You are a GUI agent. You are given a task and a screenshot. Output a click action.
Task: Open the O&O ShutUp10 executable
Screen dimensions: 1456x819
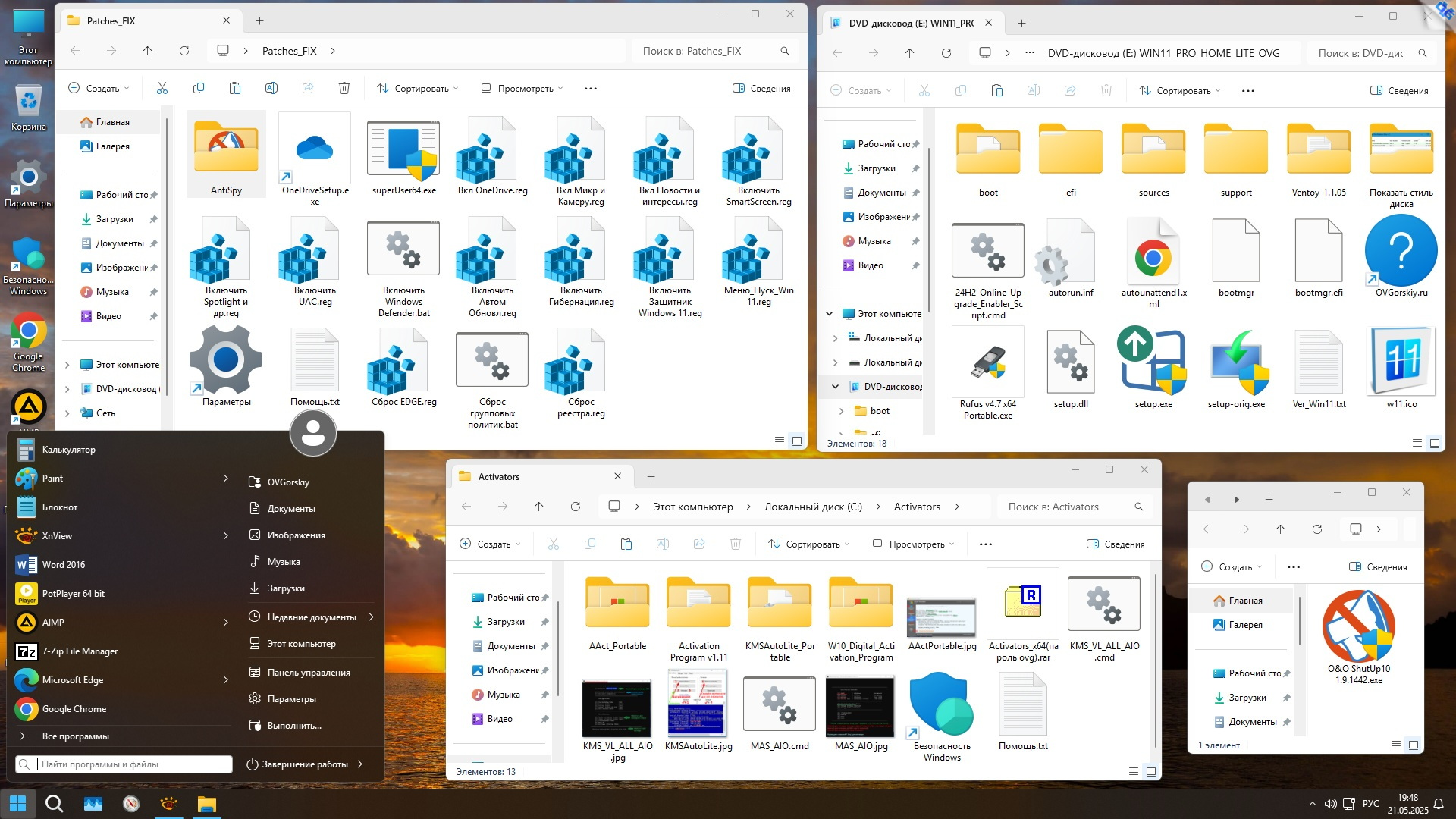click(1358, 627)
